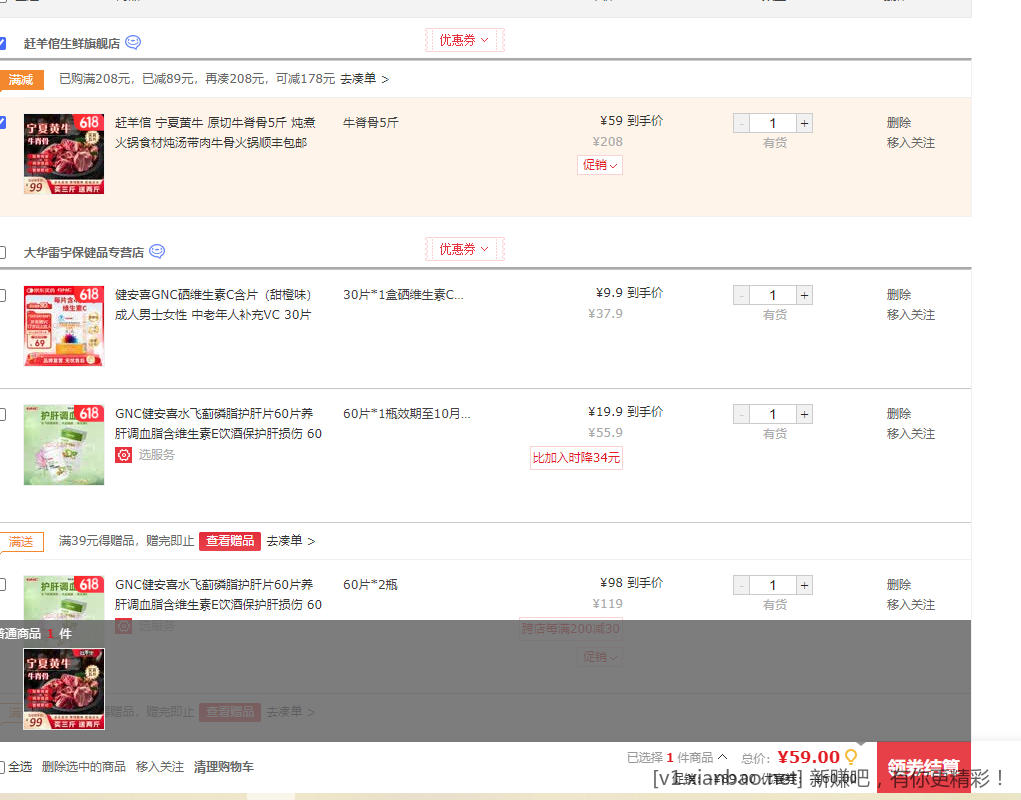This screenshot has height=800, width=1021.
Task: Click the lightbulb icon beside total price
Action: [850, 756]
